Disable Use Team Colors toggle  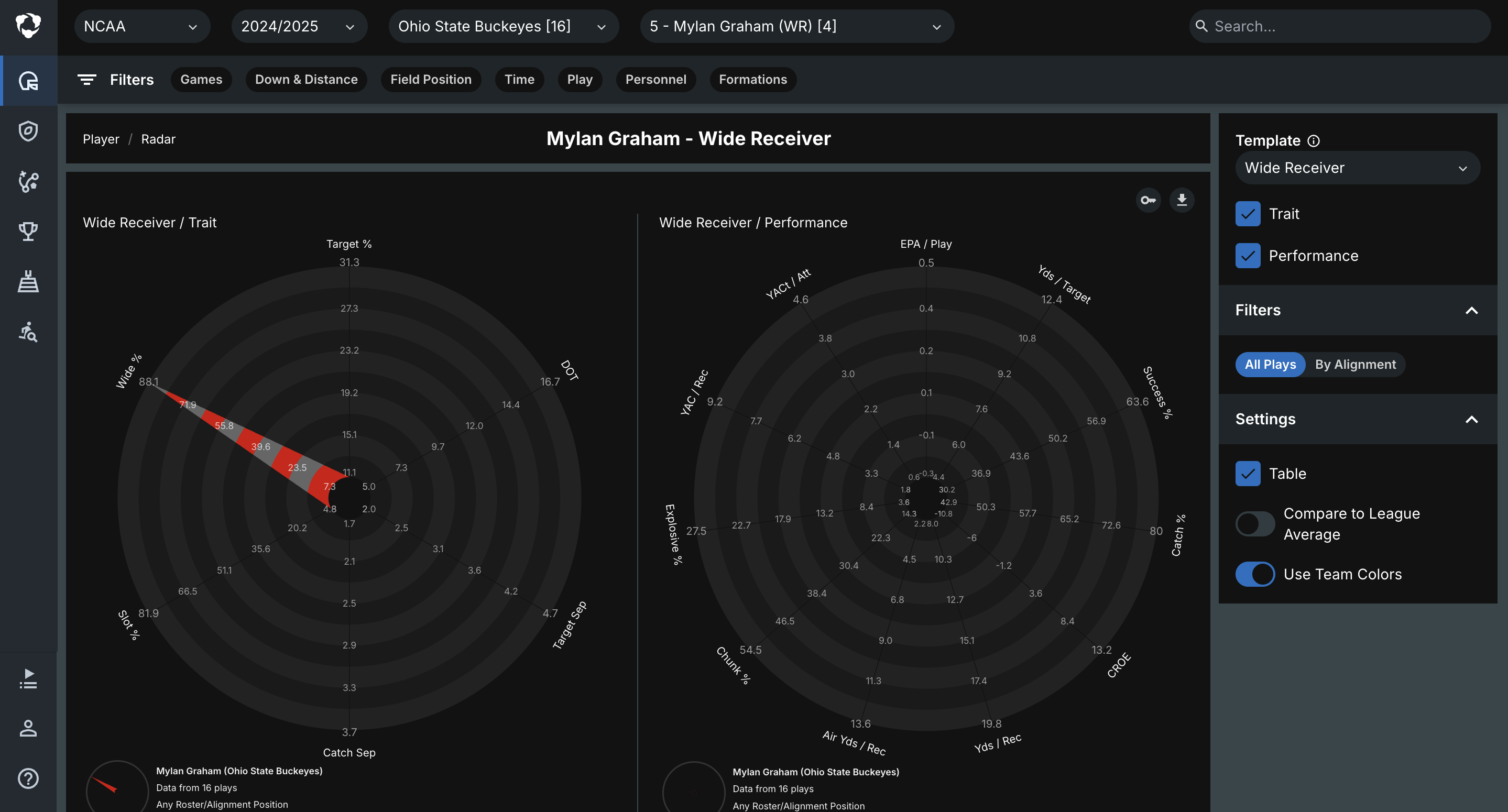click(x=1255, y=574)
